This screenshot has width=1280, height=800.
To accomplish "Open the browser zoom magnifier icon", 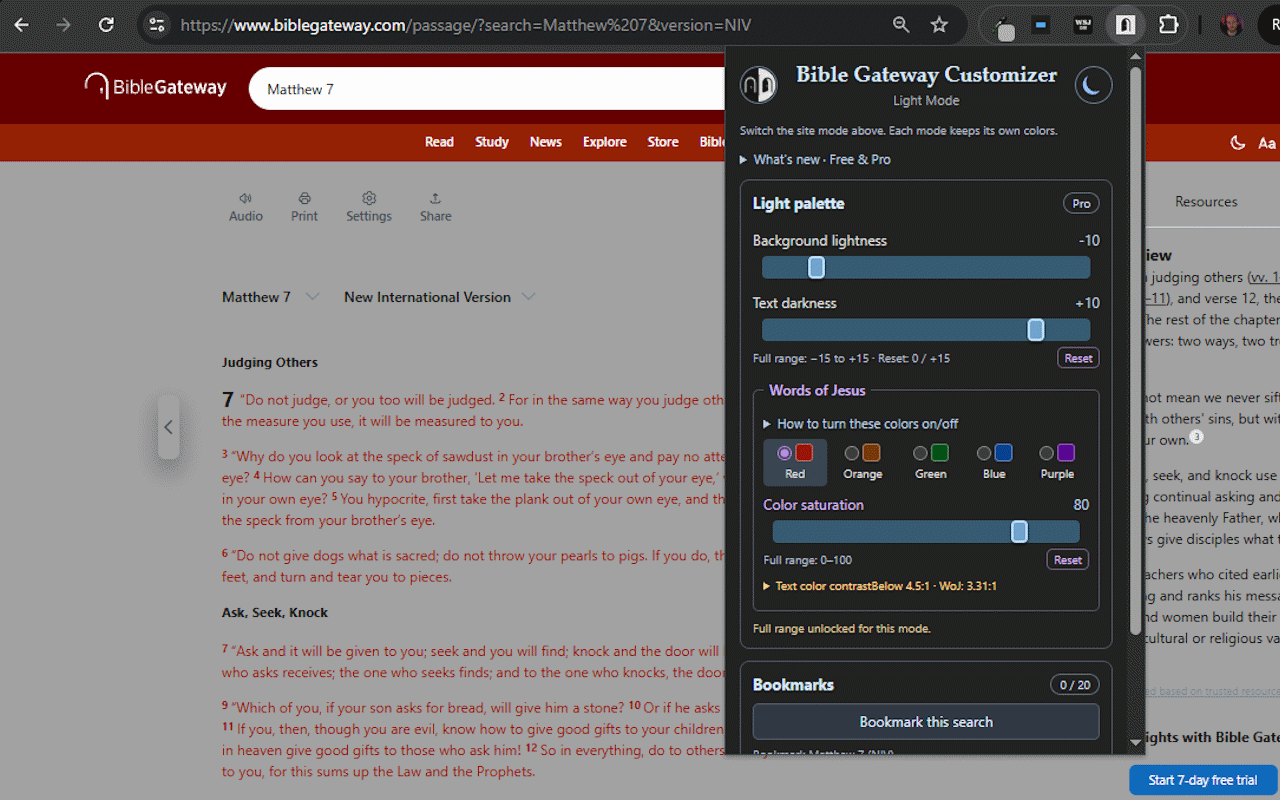I will pos(901,25).
